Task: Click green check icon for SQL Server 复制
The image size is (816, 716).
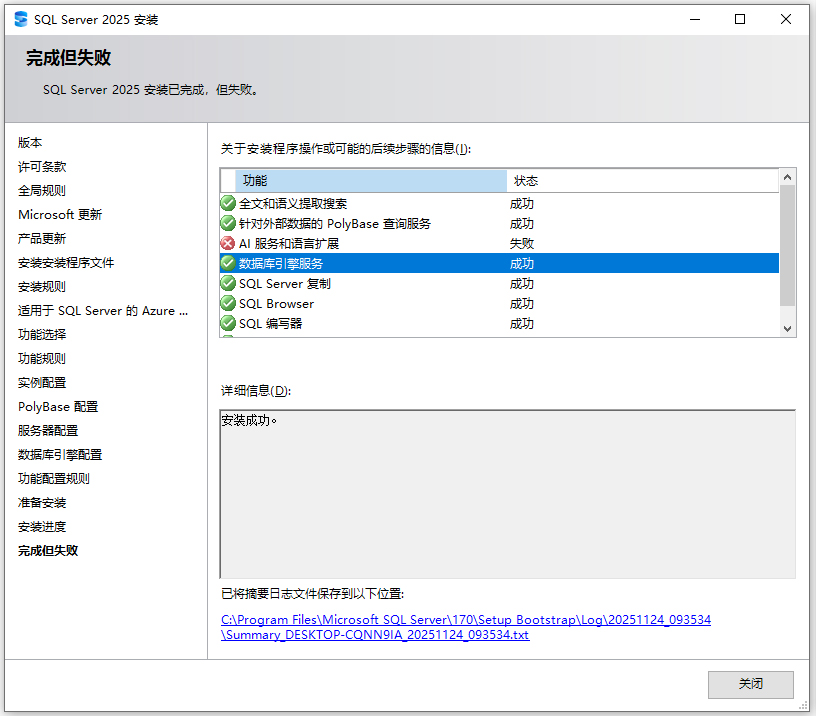Action: (x=228, y=283)
